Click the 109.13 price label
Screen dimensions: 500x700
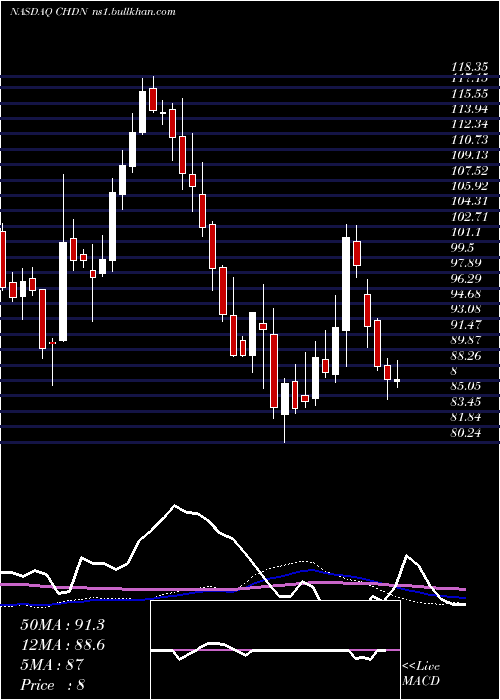[x=470, y=155]
